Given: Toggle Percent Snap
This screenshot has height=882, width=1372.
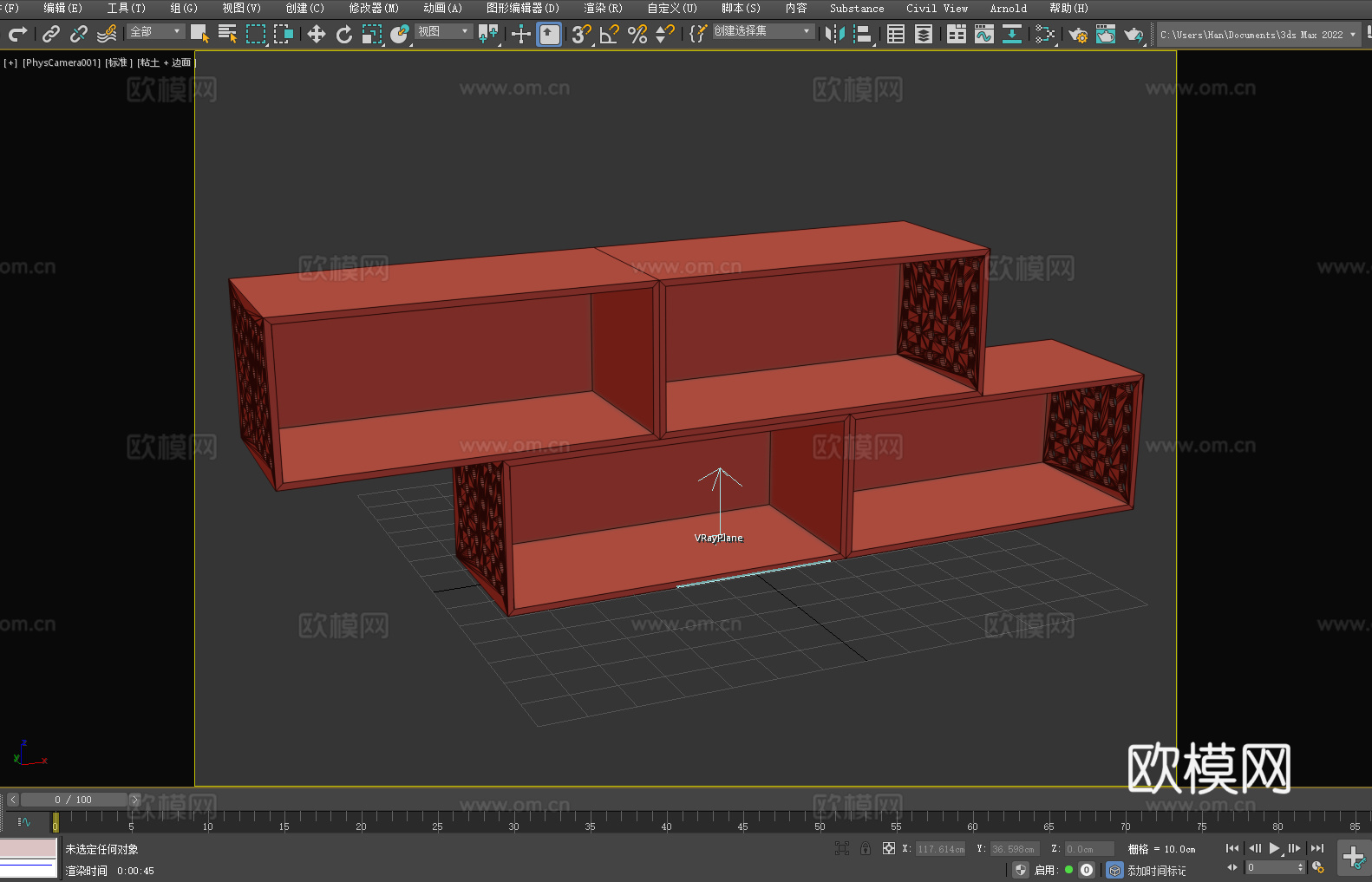Looking at the screenshot, I should pyautogui.click(x=637, y=34).
